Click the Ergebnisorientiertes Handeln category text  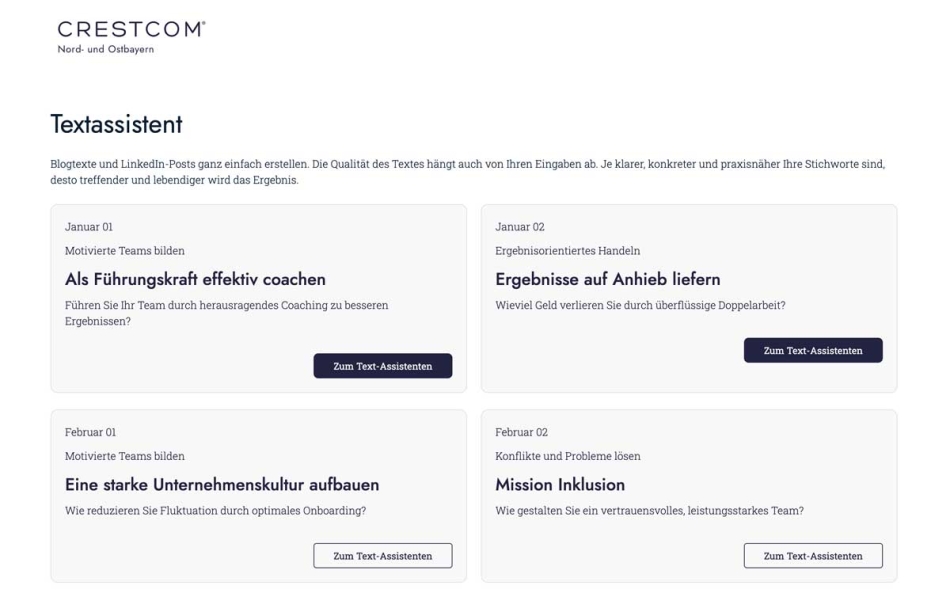tap(567, 251)
